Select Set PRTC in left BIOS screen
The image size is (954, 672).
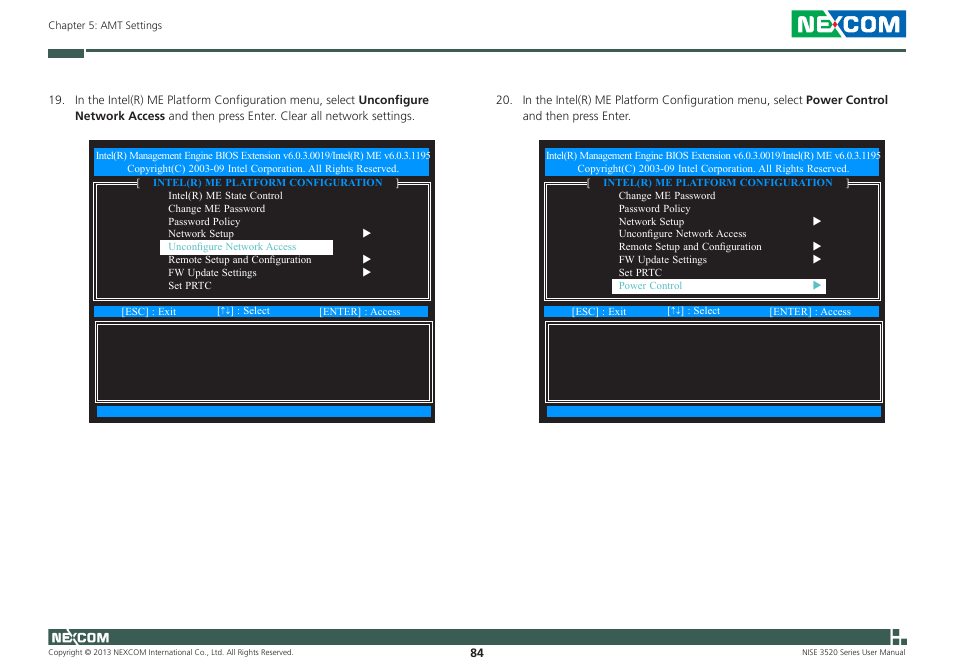tap(190, 285)
